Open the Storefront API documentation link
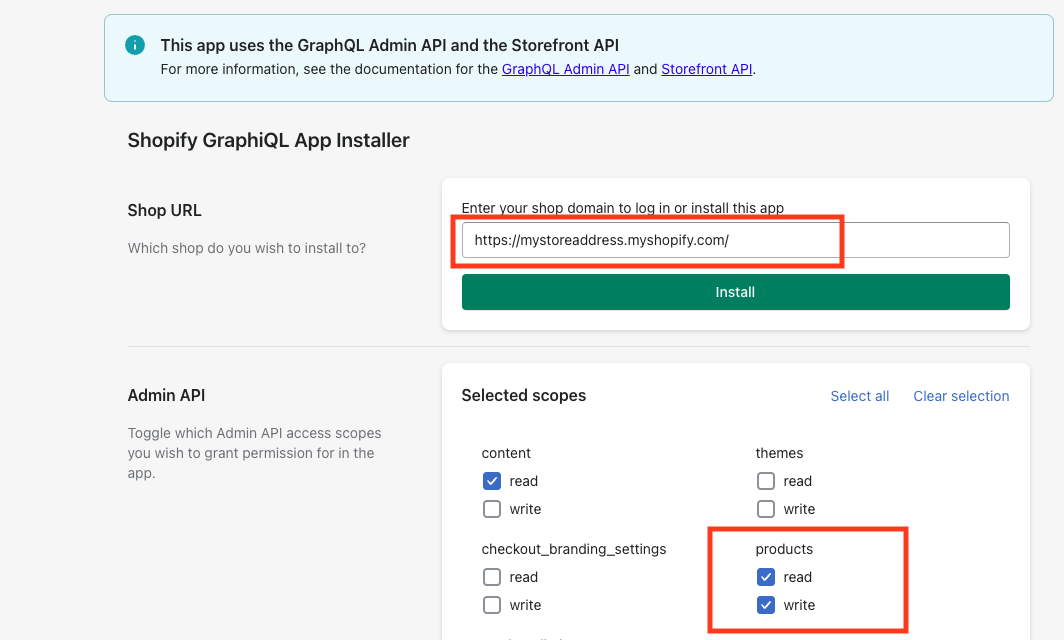This screenshot has width=1064, height=640. coord(706,69)
